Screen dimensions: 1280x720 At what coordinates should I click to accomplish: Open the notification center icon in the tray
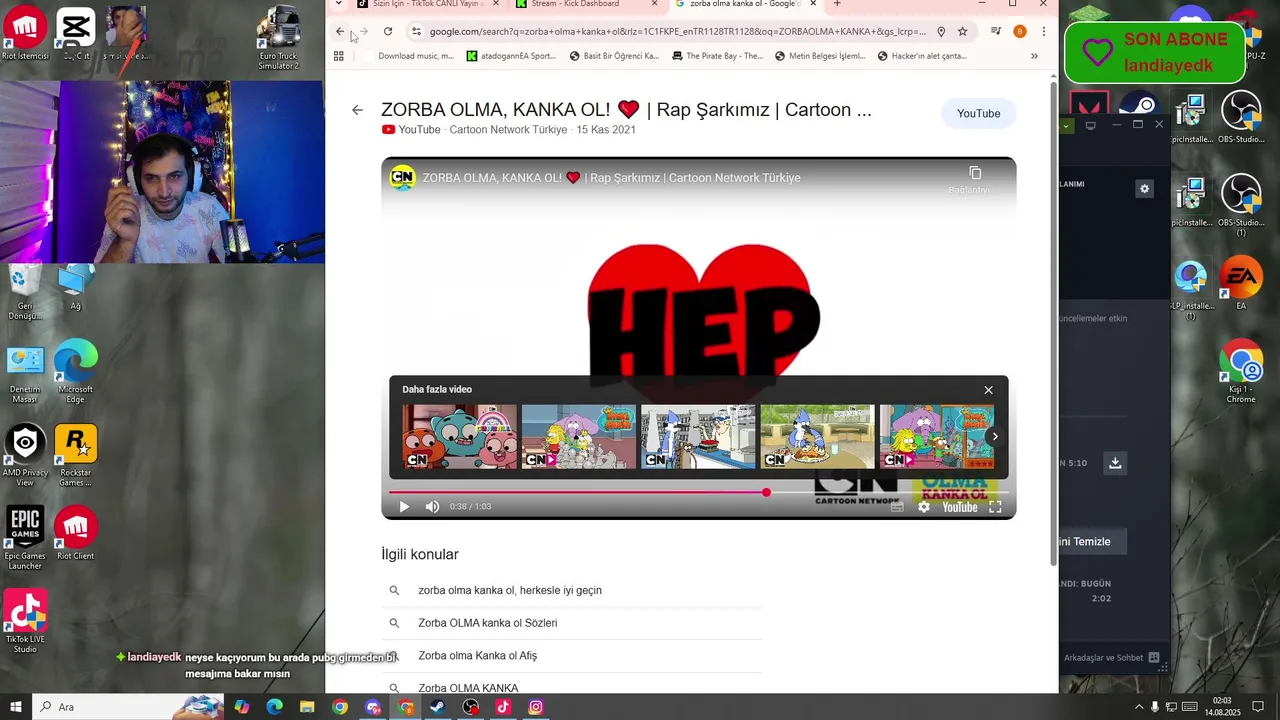click(1259, 707)
